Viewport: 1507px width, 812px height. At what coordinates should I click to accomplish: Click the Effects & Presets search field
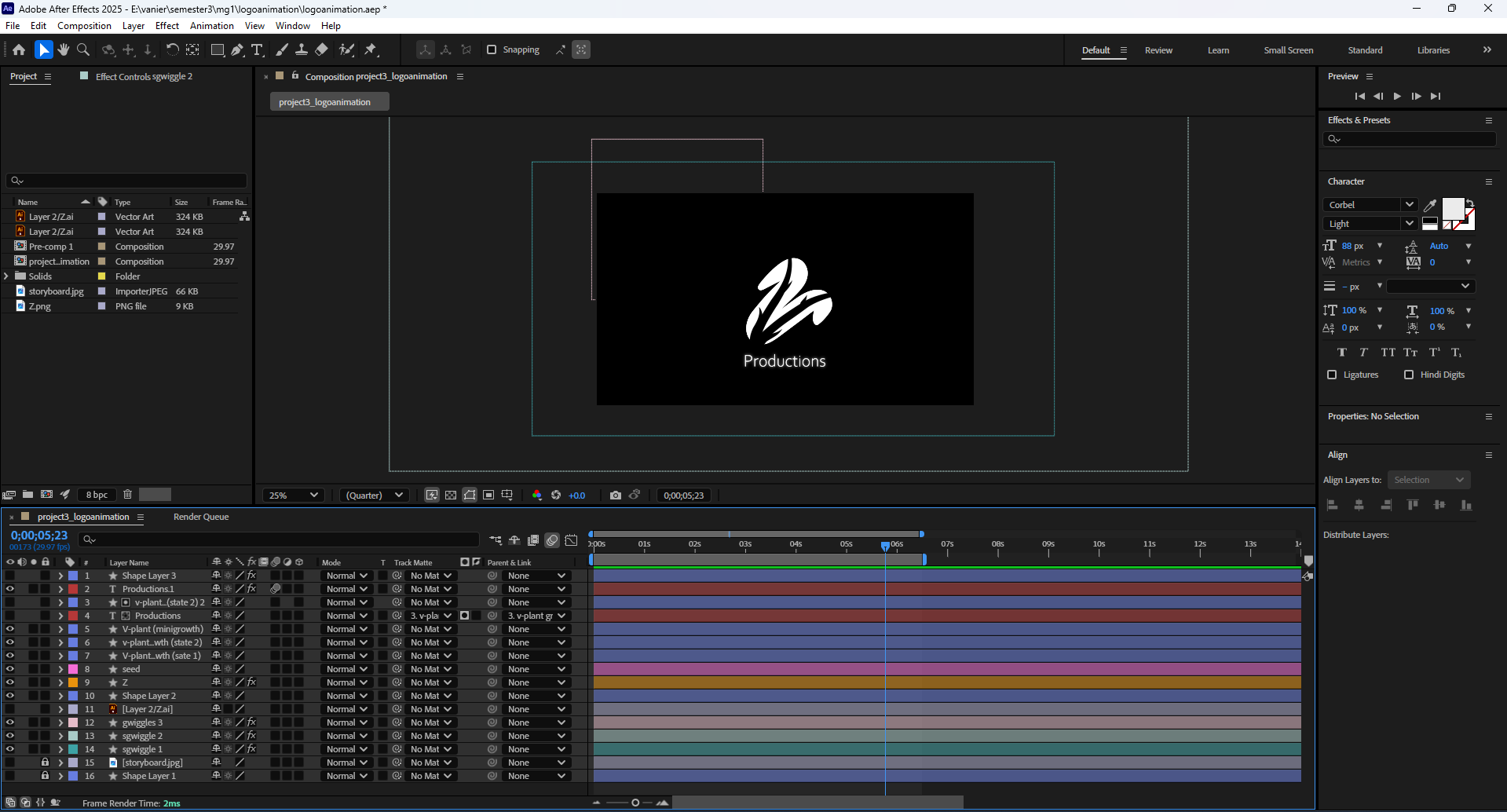(1409, 139)
